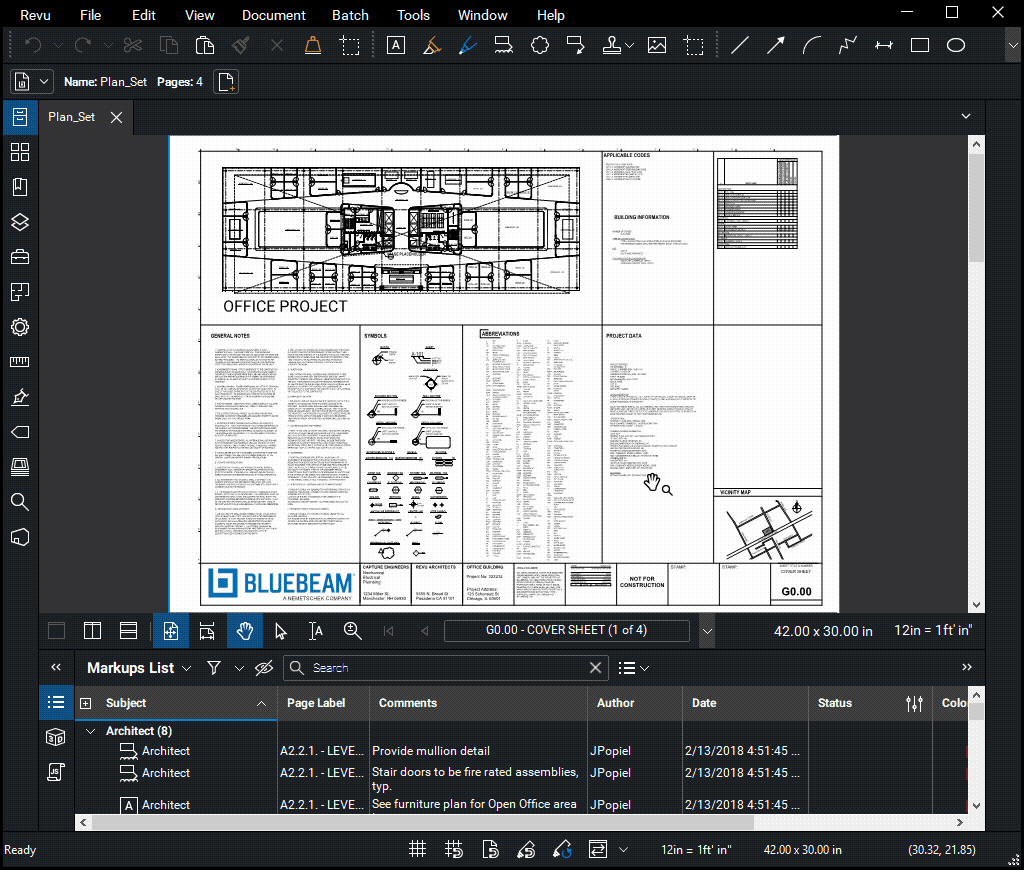This screenshot has height=870, width=1024.
Task: Select the Cloud markup tool
Action: click(540, 44)
